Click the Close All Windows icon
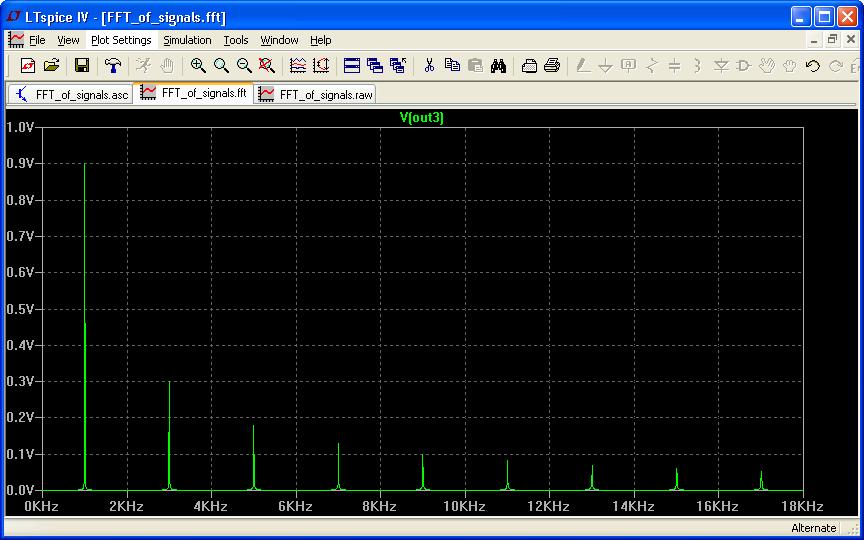This screenshot has width=864, height=540. (x=398, y=66)
